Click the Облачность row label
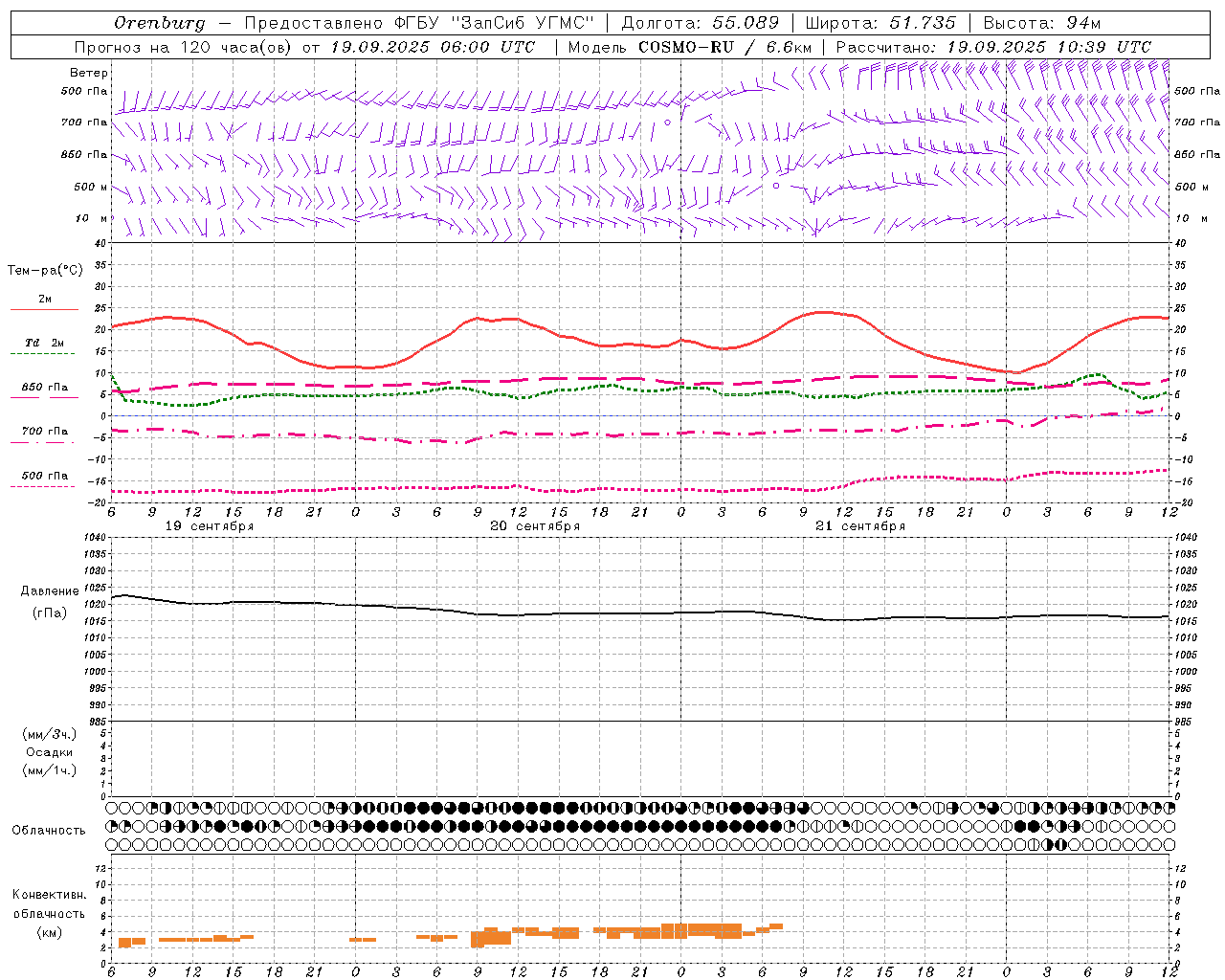Image resolution: width=1225 pixels, height=980 pixels. pyautogui.click(x=49, y=831)
